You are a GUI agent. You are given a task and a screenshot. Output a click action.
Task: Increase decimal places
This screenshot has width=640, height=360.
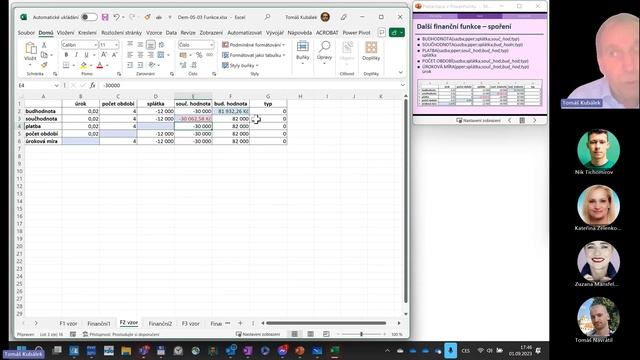pyautogui.click(x=183, y=65)
